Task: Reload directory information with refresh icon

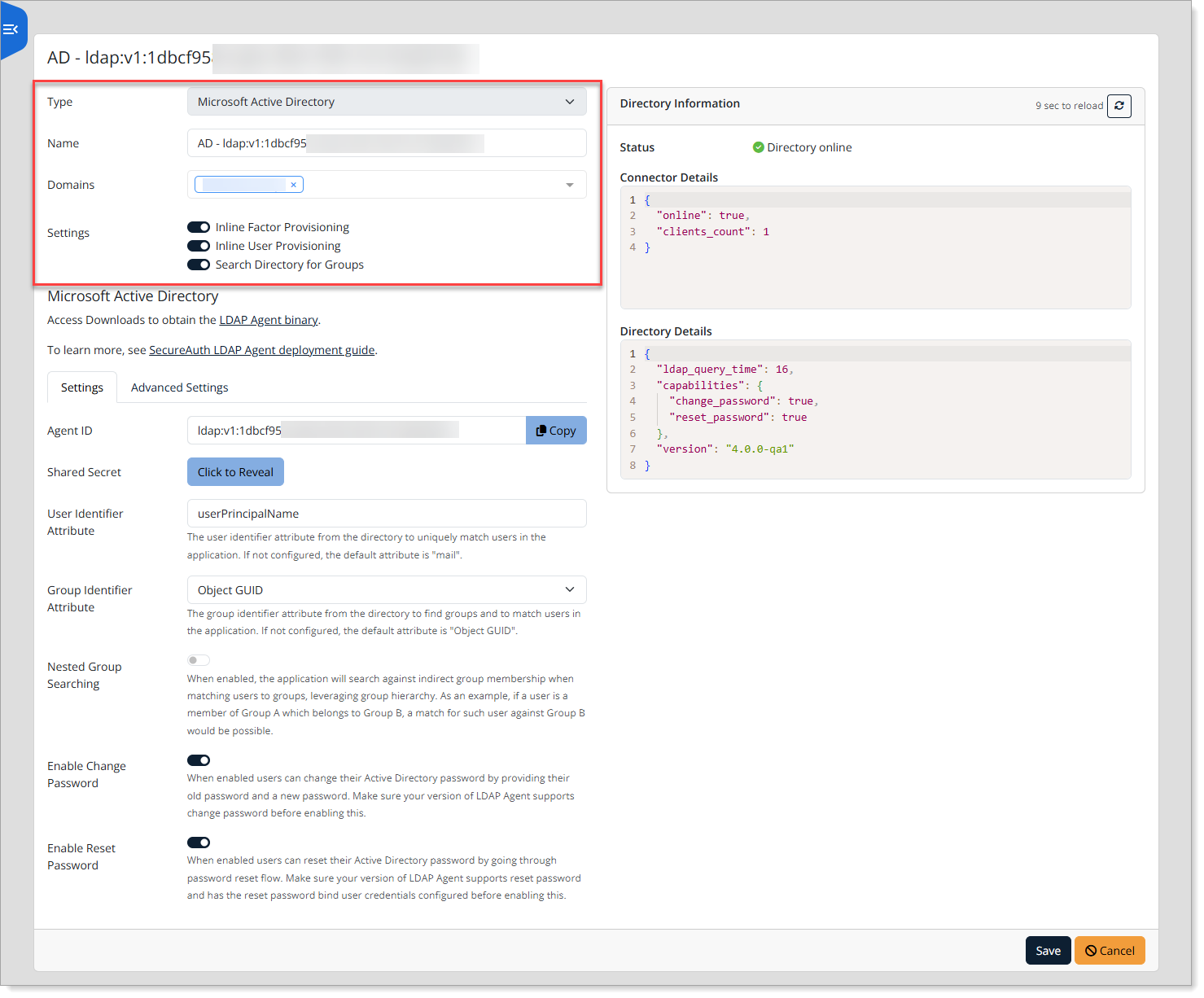Action: tap(1119, 106)
